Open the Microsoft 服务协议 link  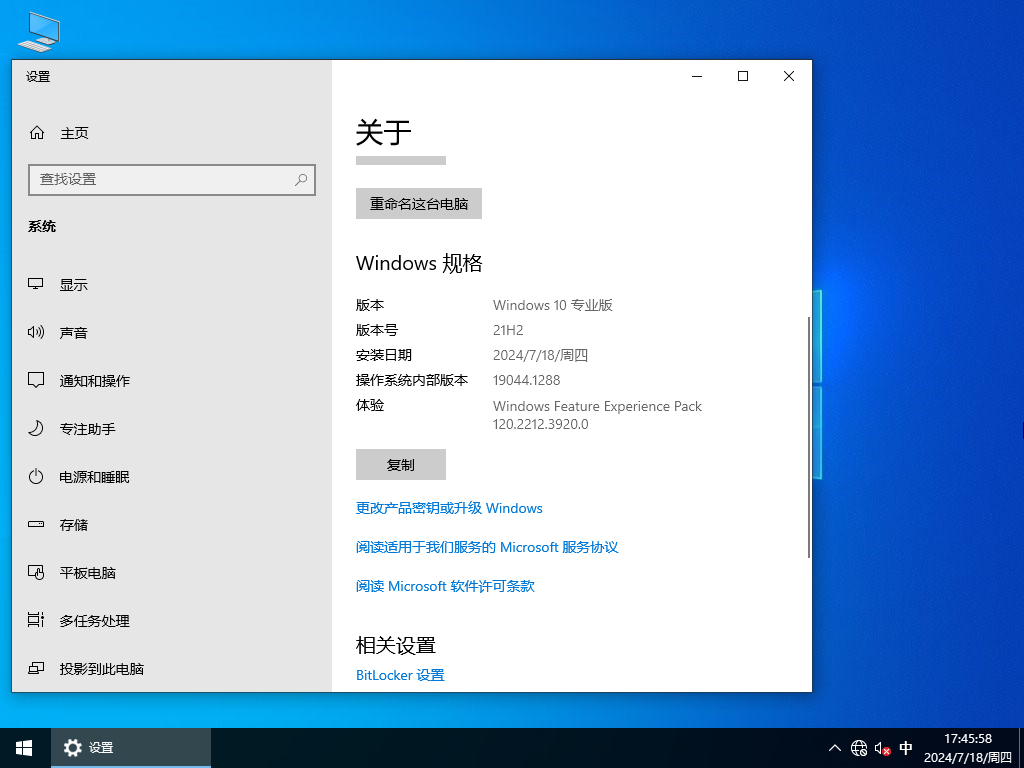point(486,547)
